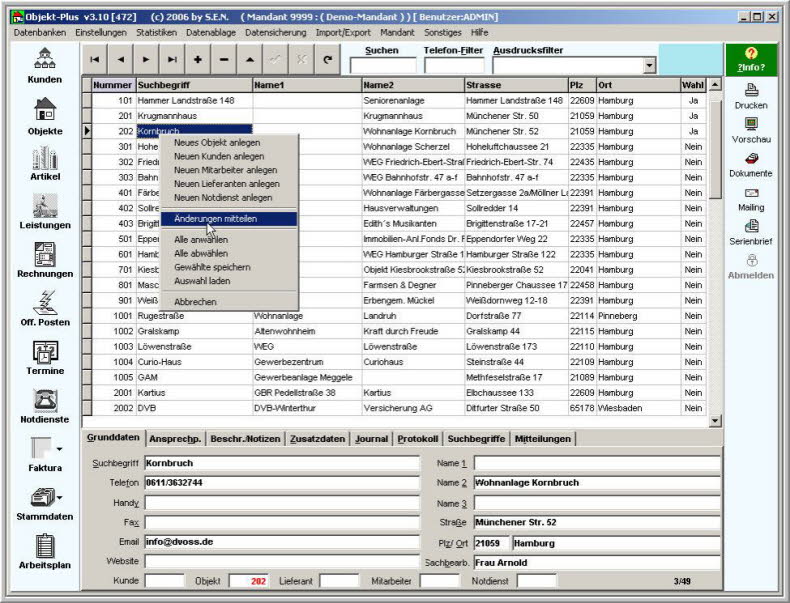The height and width of the screenshot is (603, 790).
Task: Open the Hilfe menu
Action: (480, 32)
